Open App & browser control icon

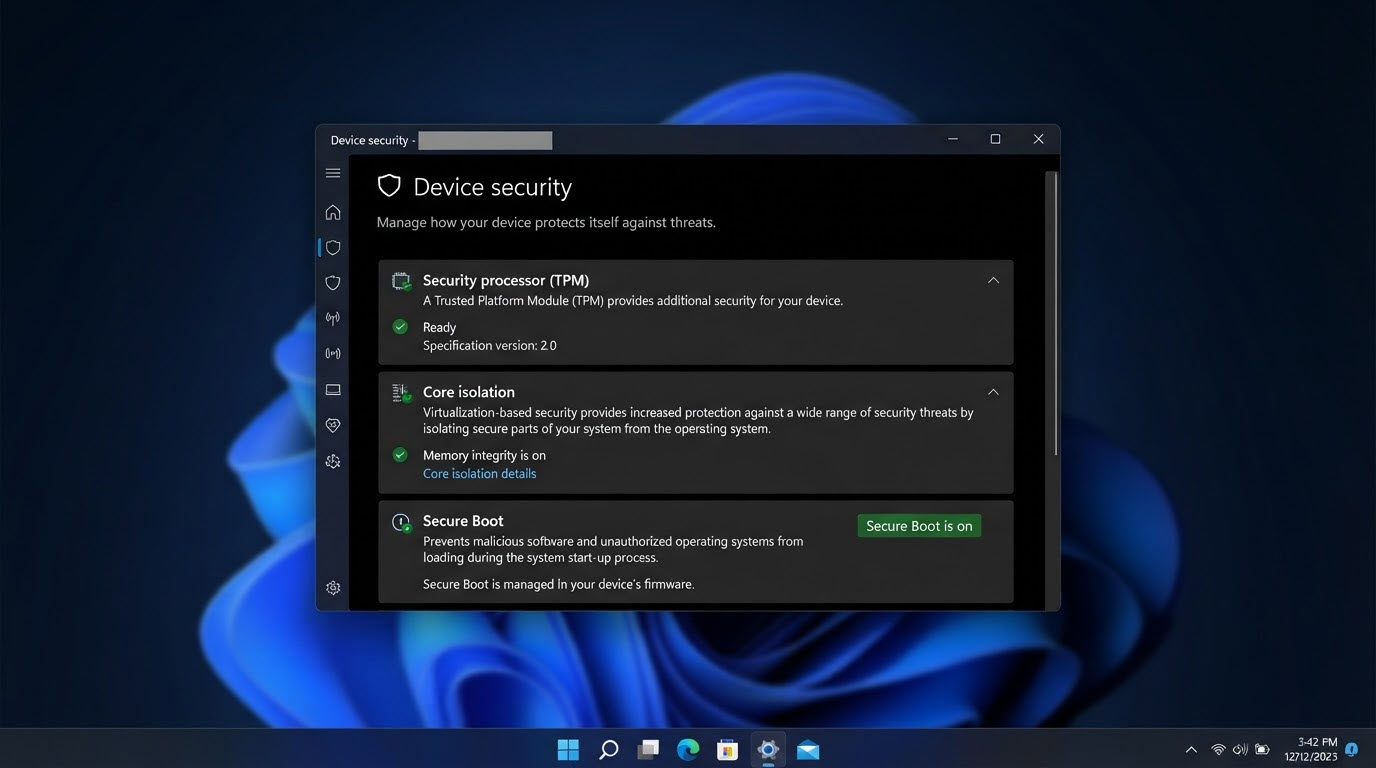[x=333, y=353]
